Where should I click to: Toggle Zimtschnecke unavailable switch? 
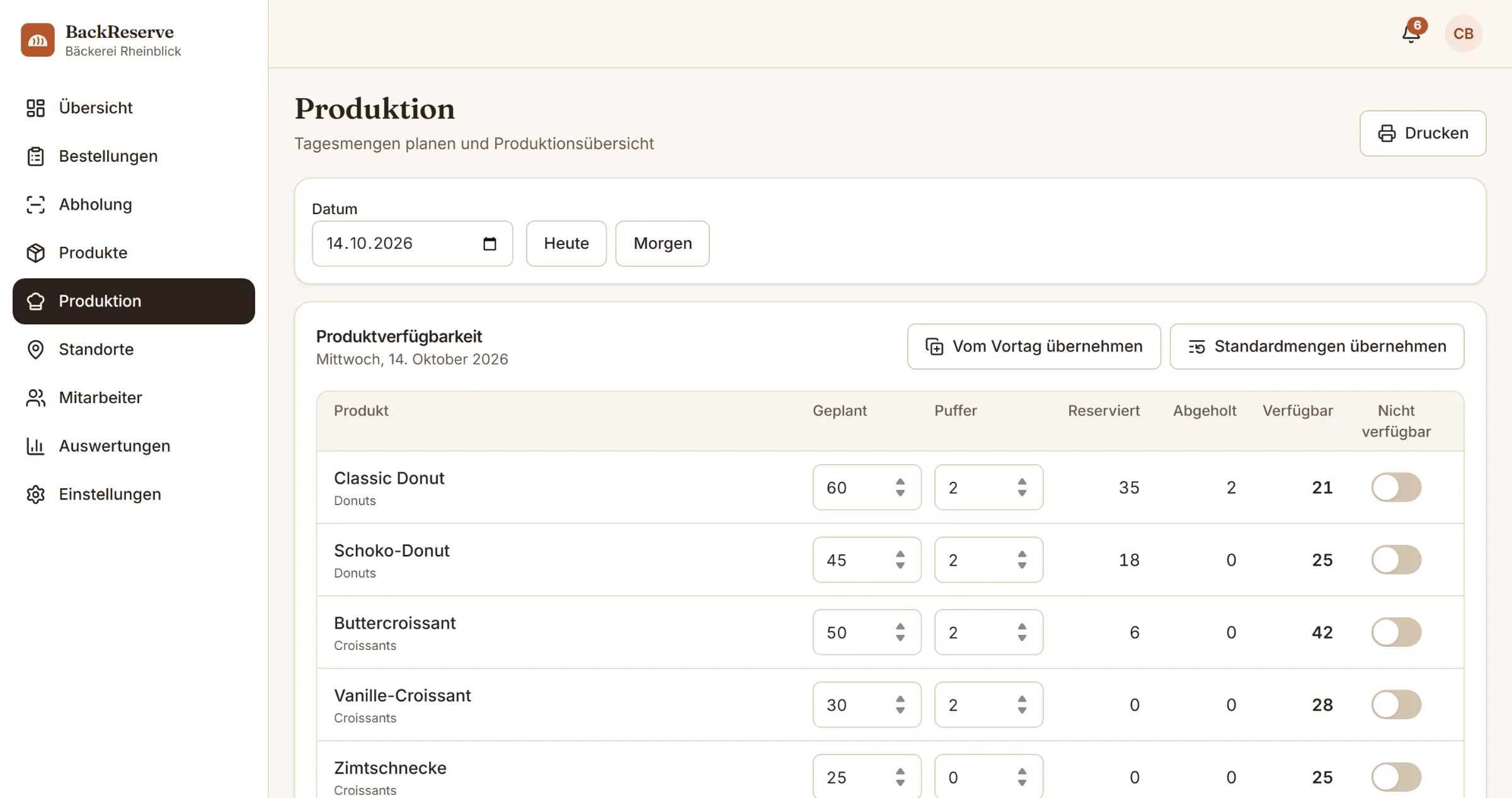pyautogui.click(x=1396, y=777)
